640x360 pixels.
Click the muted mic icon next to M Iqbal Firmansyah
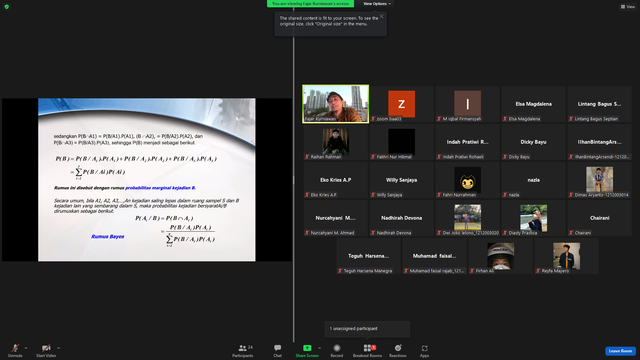coord(439,119)
